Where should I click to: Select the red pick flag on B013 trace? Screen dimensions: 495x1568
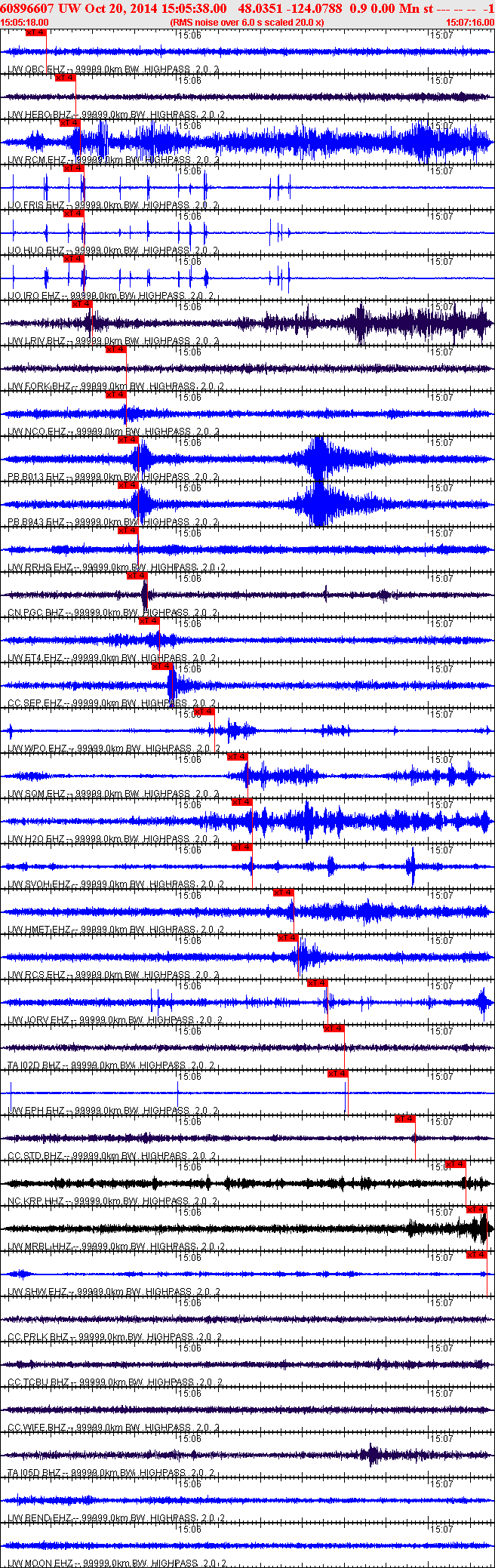click(128, 440)
